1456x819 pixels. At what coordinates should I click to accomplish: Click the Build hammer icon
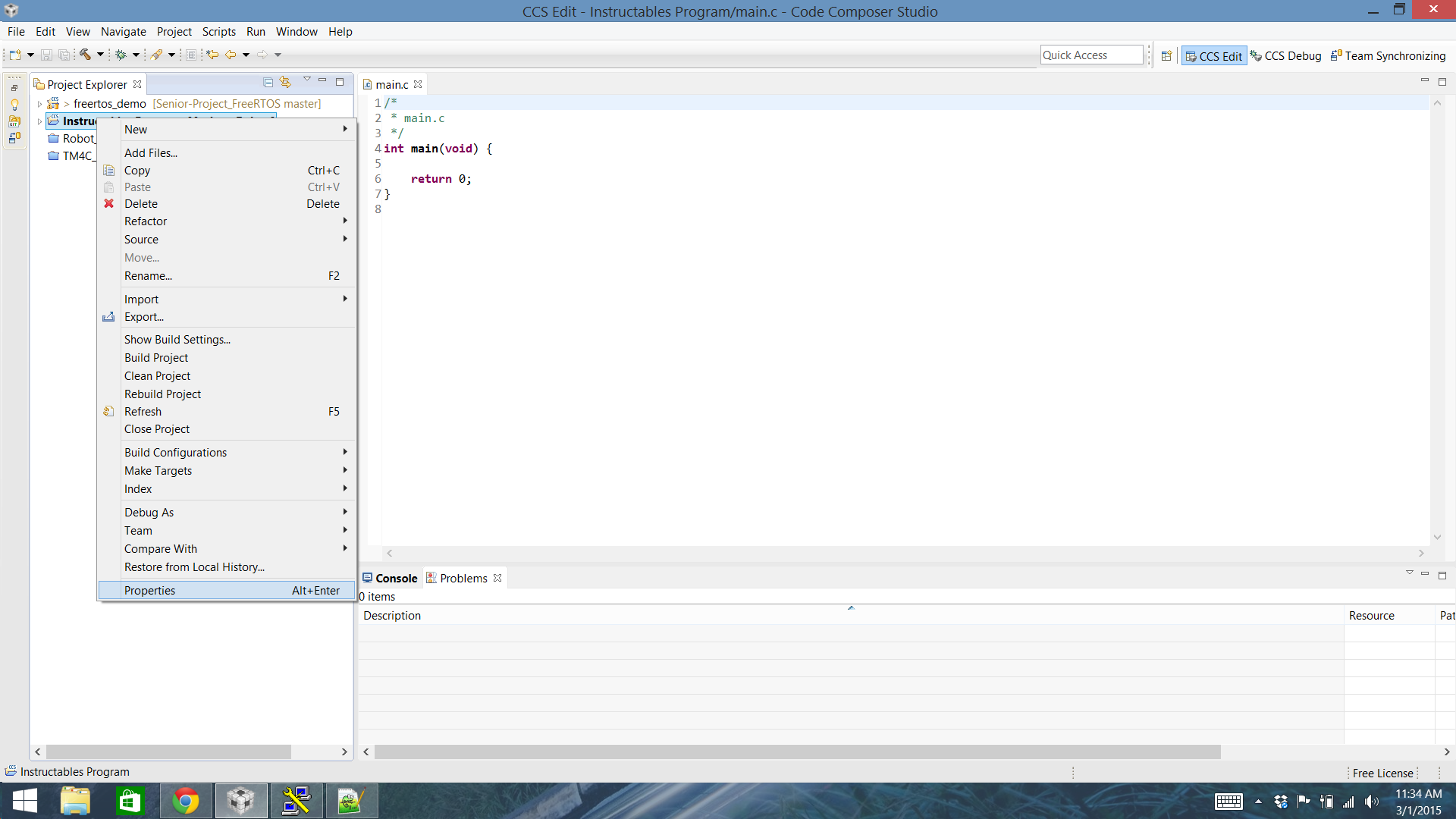point(85,55)
